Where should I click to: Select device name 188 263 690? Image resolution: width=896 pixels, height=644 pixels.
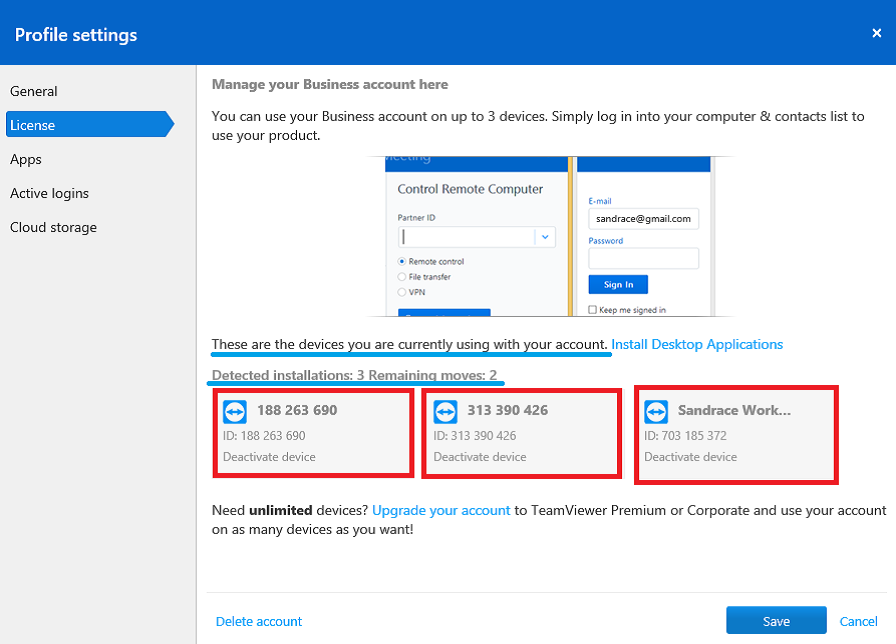(297, 410)
